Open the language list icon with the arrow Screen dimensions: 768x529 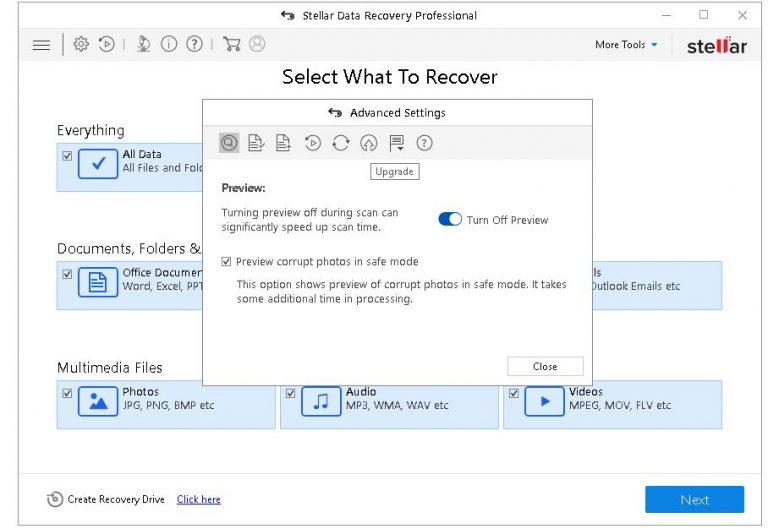click(396, 143)
